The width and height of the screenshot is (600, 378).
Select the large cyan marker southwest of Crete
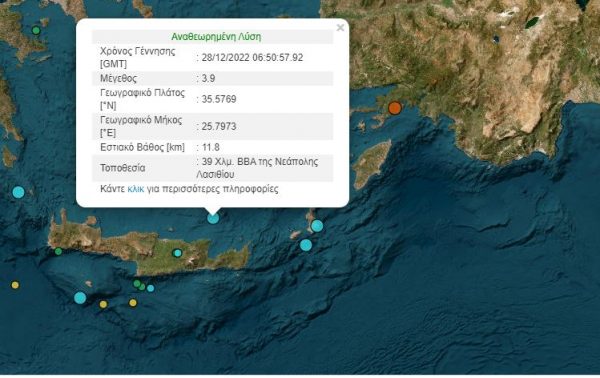(80, 298)
